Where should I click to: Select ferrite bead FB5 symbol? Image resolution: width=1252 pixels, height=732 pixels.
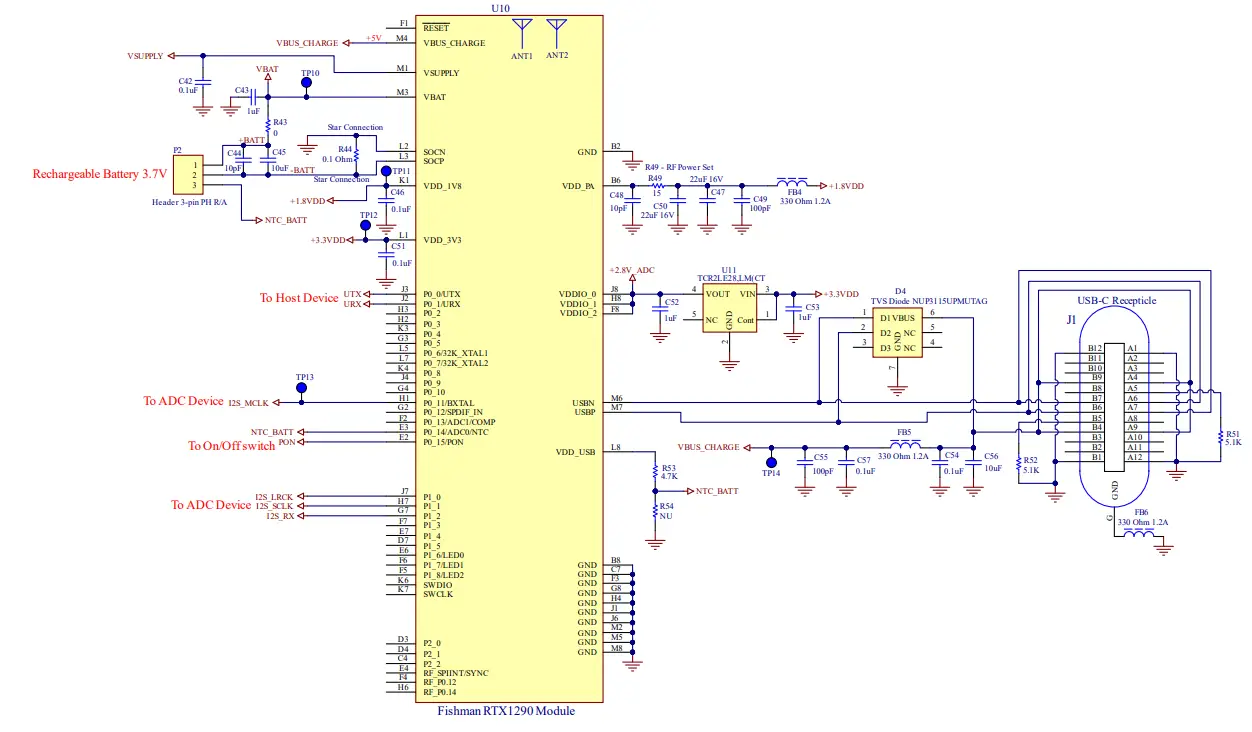(905, 444)
